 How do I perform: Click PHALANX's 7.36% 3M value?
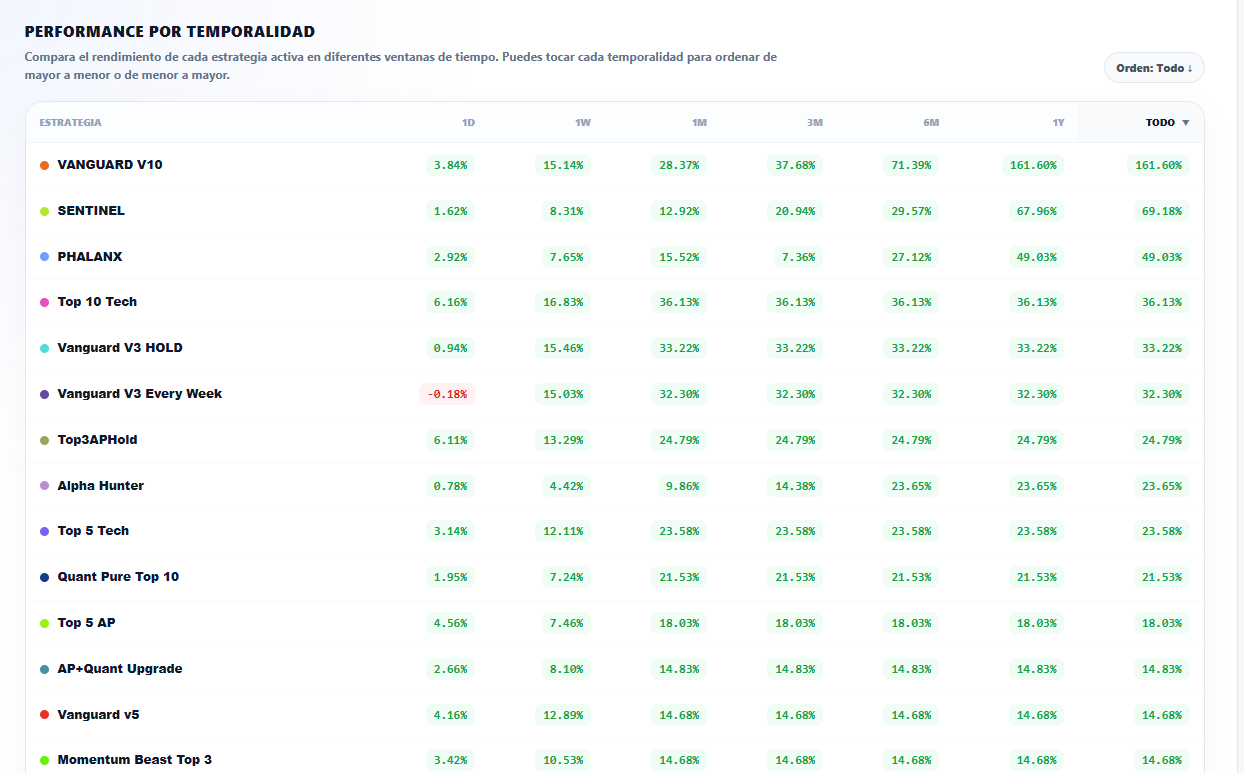tap(799, 257)
